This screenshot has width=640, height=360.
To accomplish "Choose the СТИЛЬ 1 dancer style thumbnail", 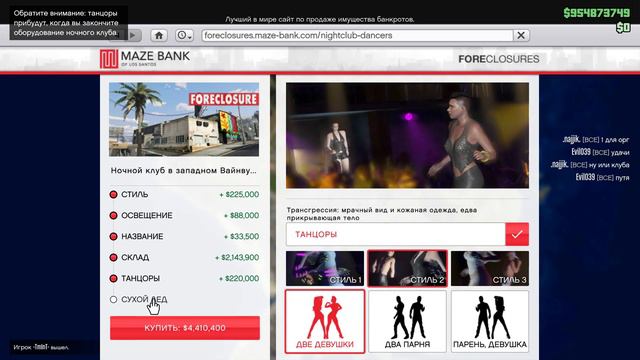I will click(325, 268).
